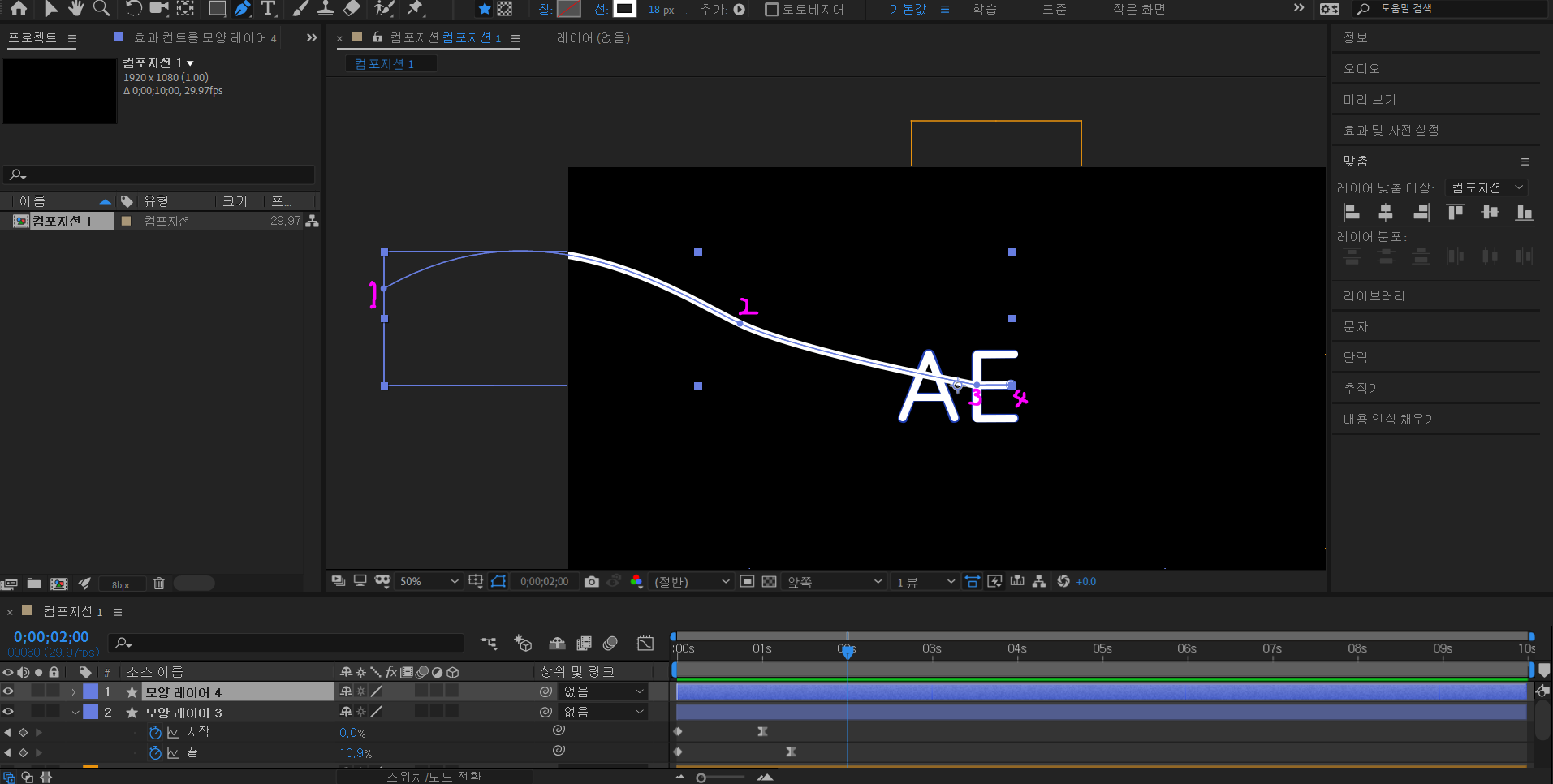The image size is (1553, 784).
Task: Switch to 표준 workspace
Action: pyautogui.click(x=1055, y=9)
